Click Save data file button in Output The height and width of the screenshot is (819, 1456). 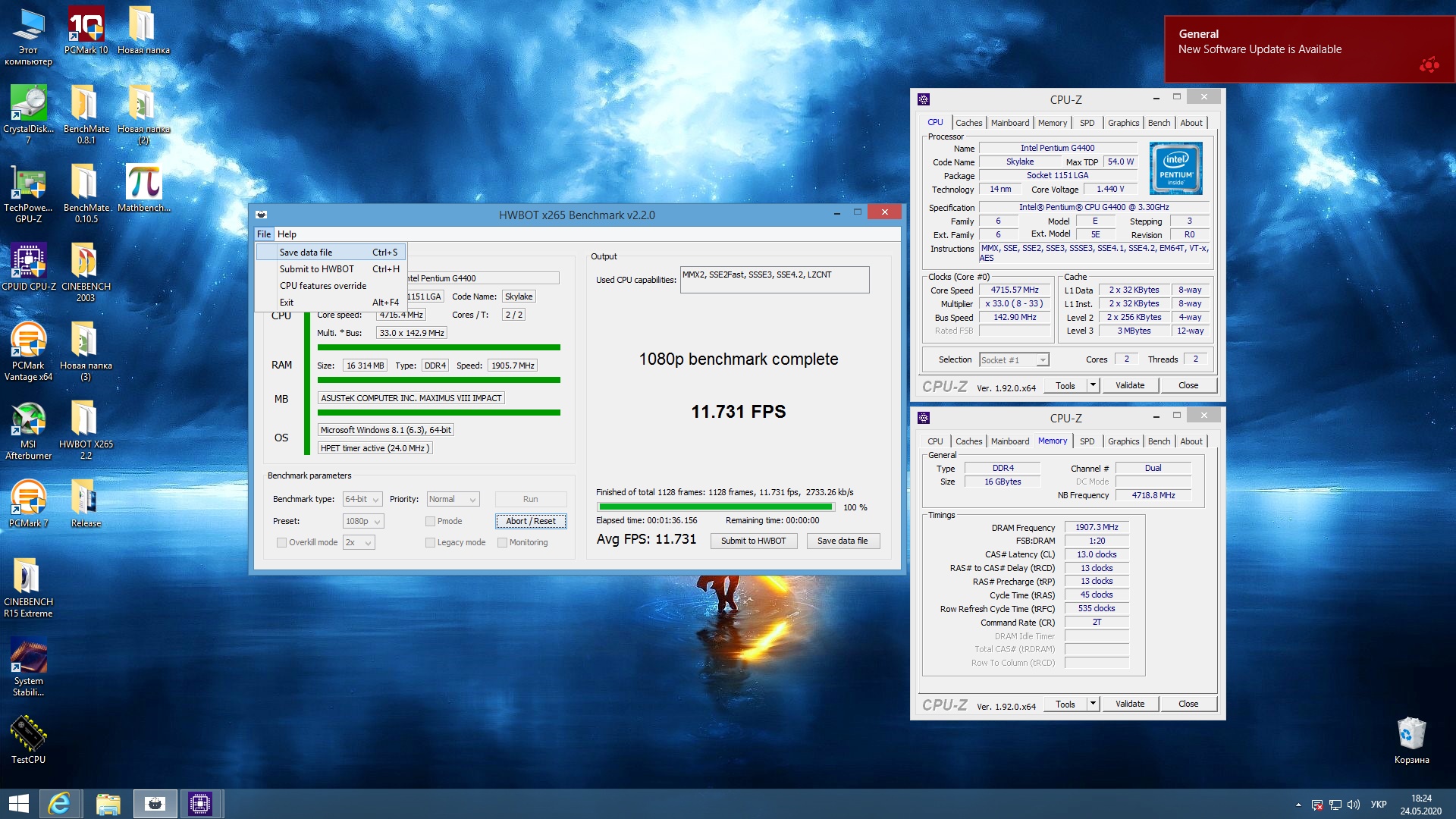coord(843,541)
